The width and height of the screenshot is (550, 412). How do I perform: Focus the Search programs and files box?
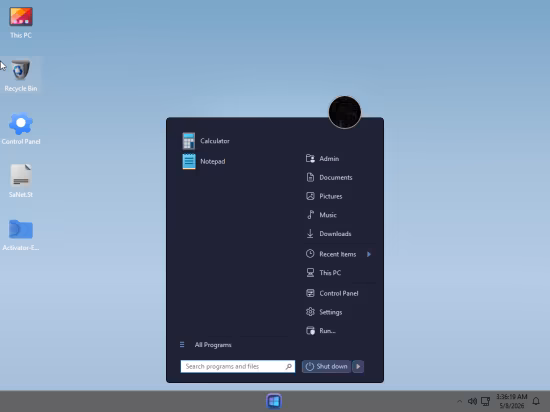tap(238, 366)
